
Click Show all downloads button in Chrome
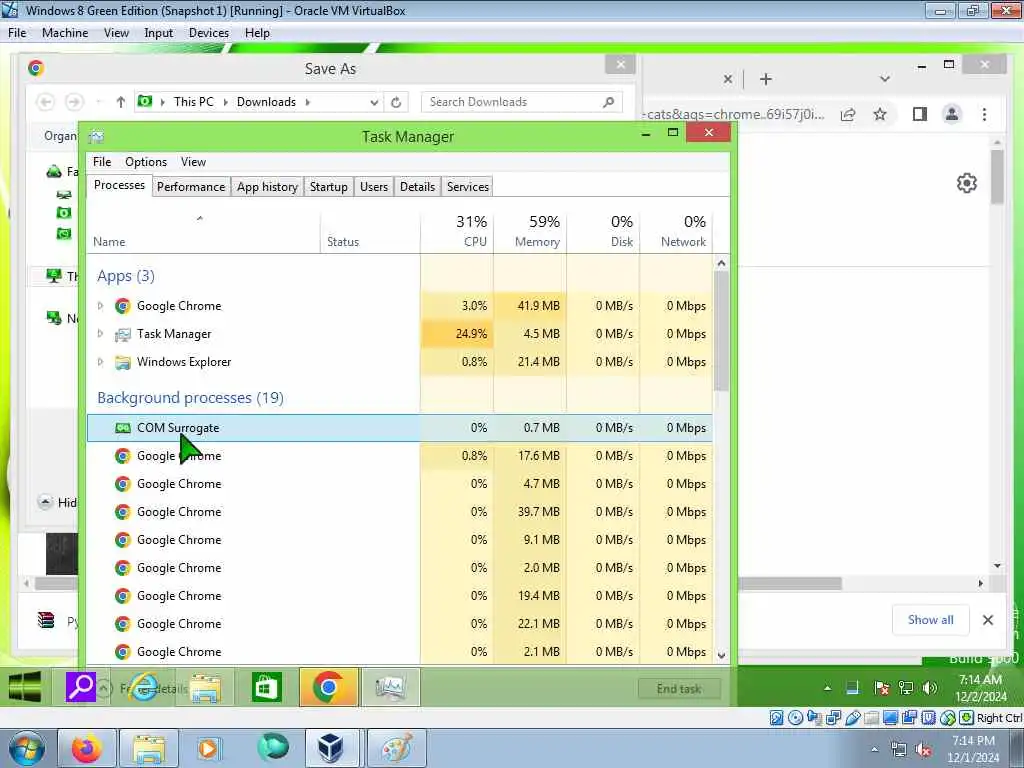(930, 620)
